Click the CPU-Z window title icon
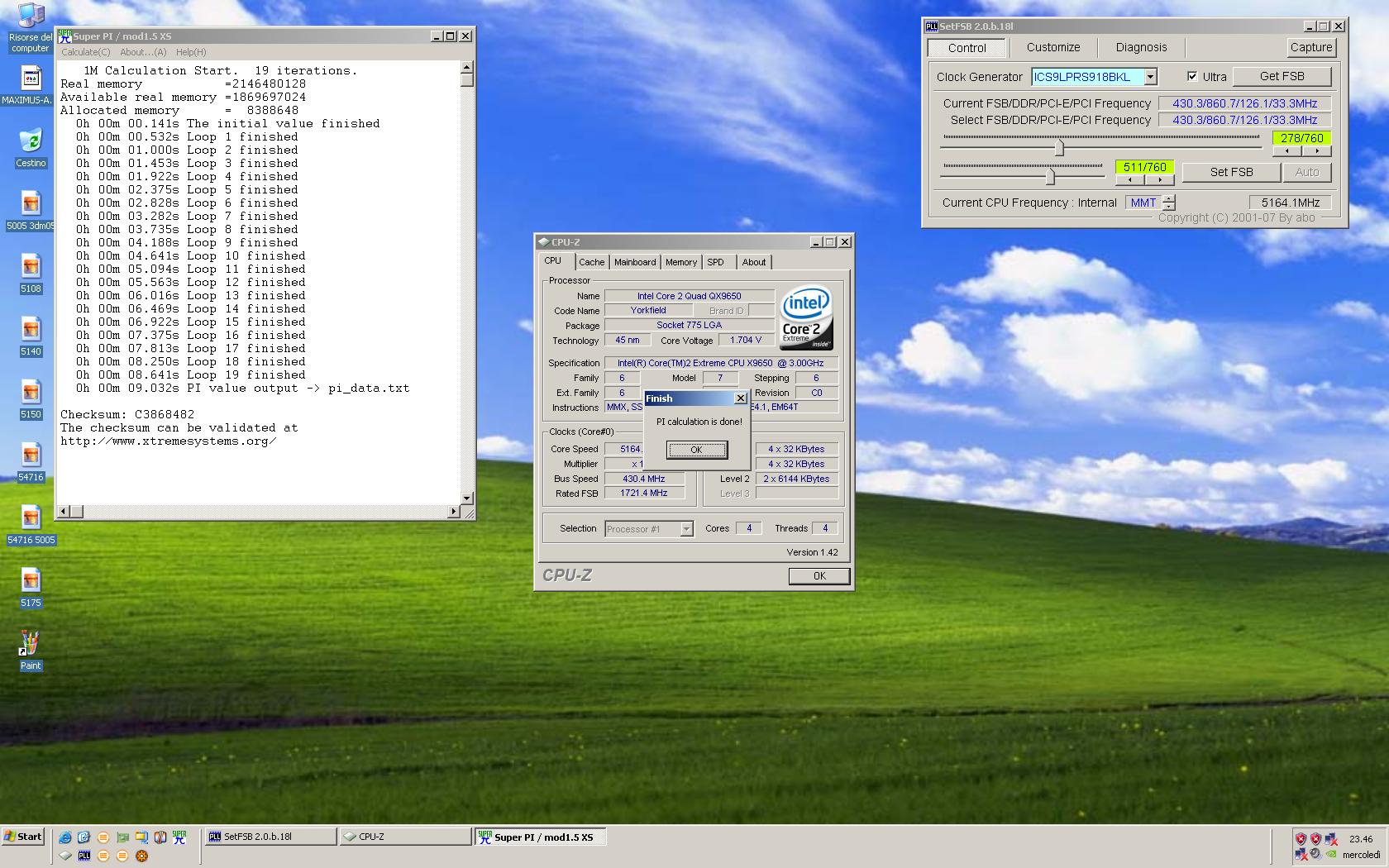The height and width of the screenshot is (868, 1389). click(x=543, y=242)
